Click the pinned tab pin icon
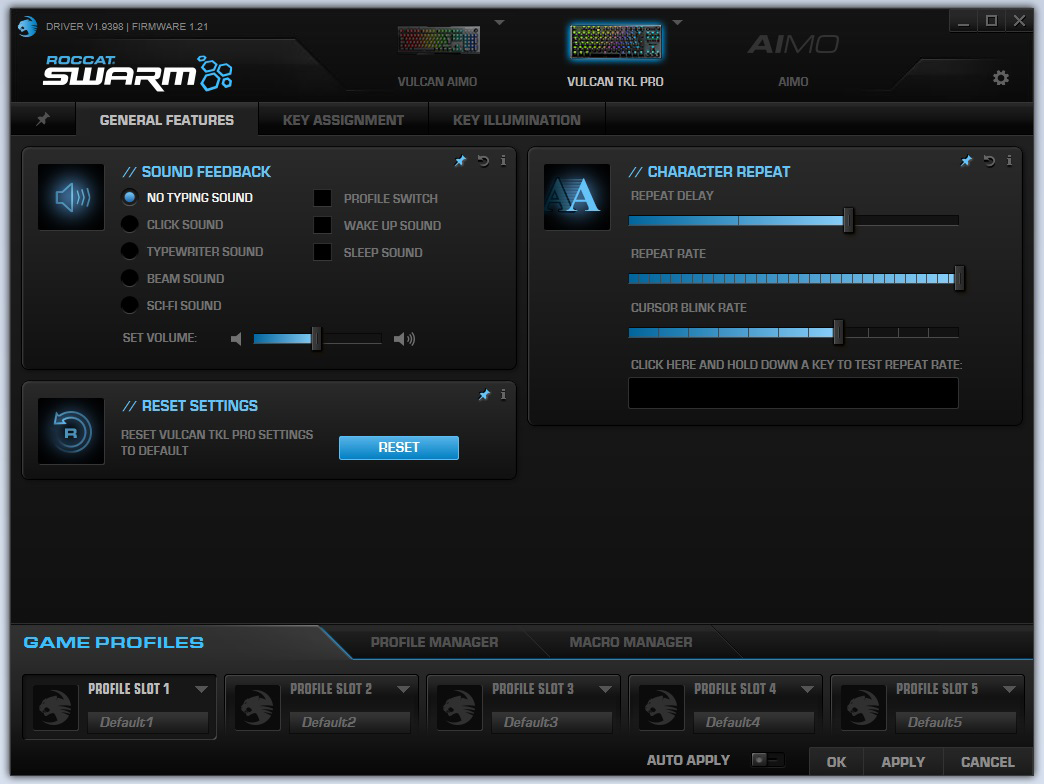The width and height of the screenshot is (1044, 784). tap(43, 120)
